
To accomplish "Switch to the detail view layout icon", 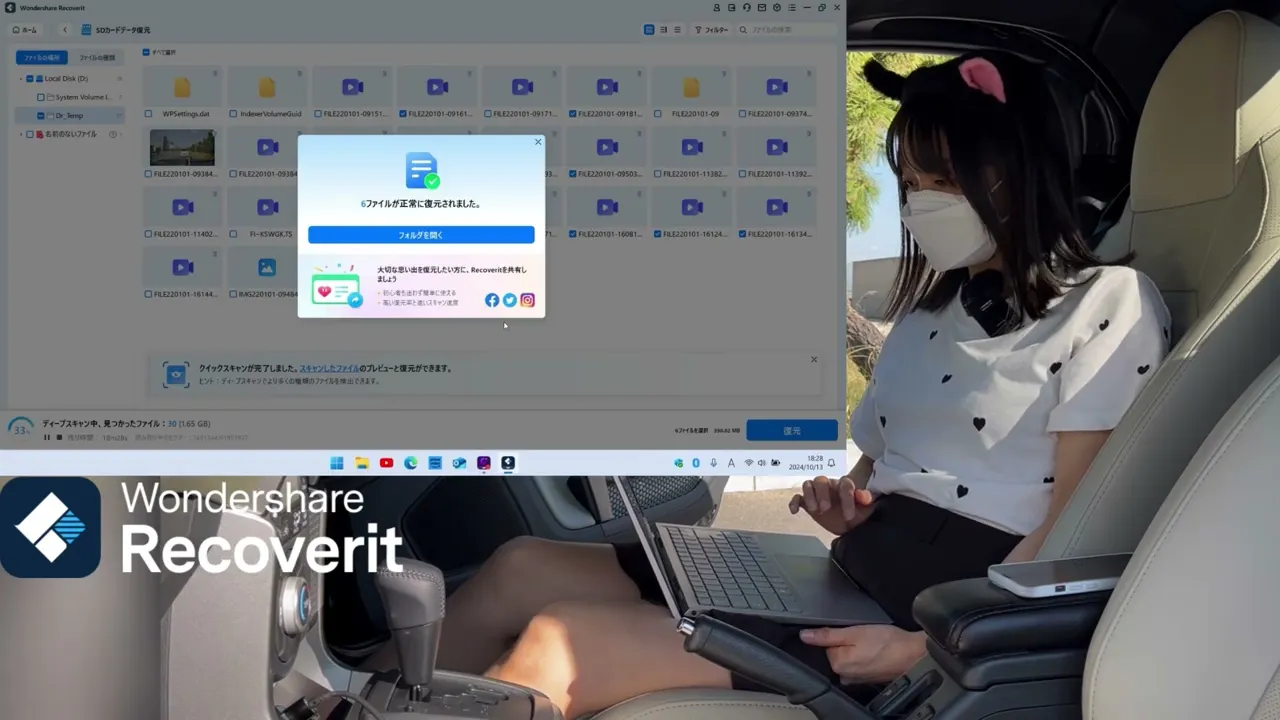I will [x=663, y=30].
